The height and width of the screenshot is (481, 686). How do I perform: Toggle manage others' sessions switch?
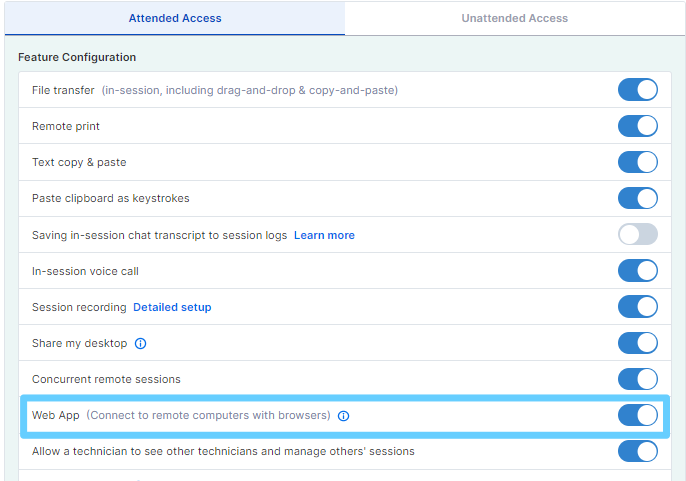tap(638, 451)
